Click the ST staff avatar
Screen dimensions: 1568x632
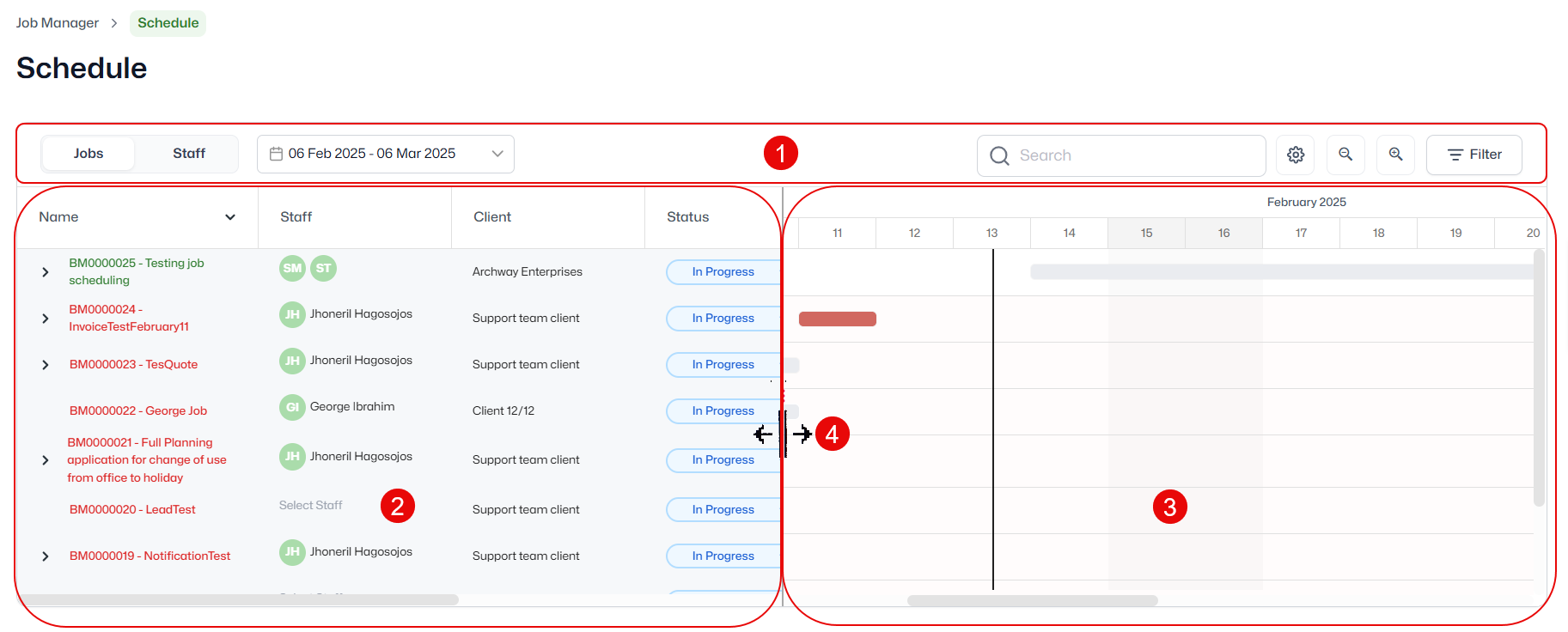323,268
